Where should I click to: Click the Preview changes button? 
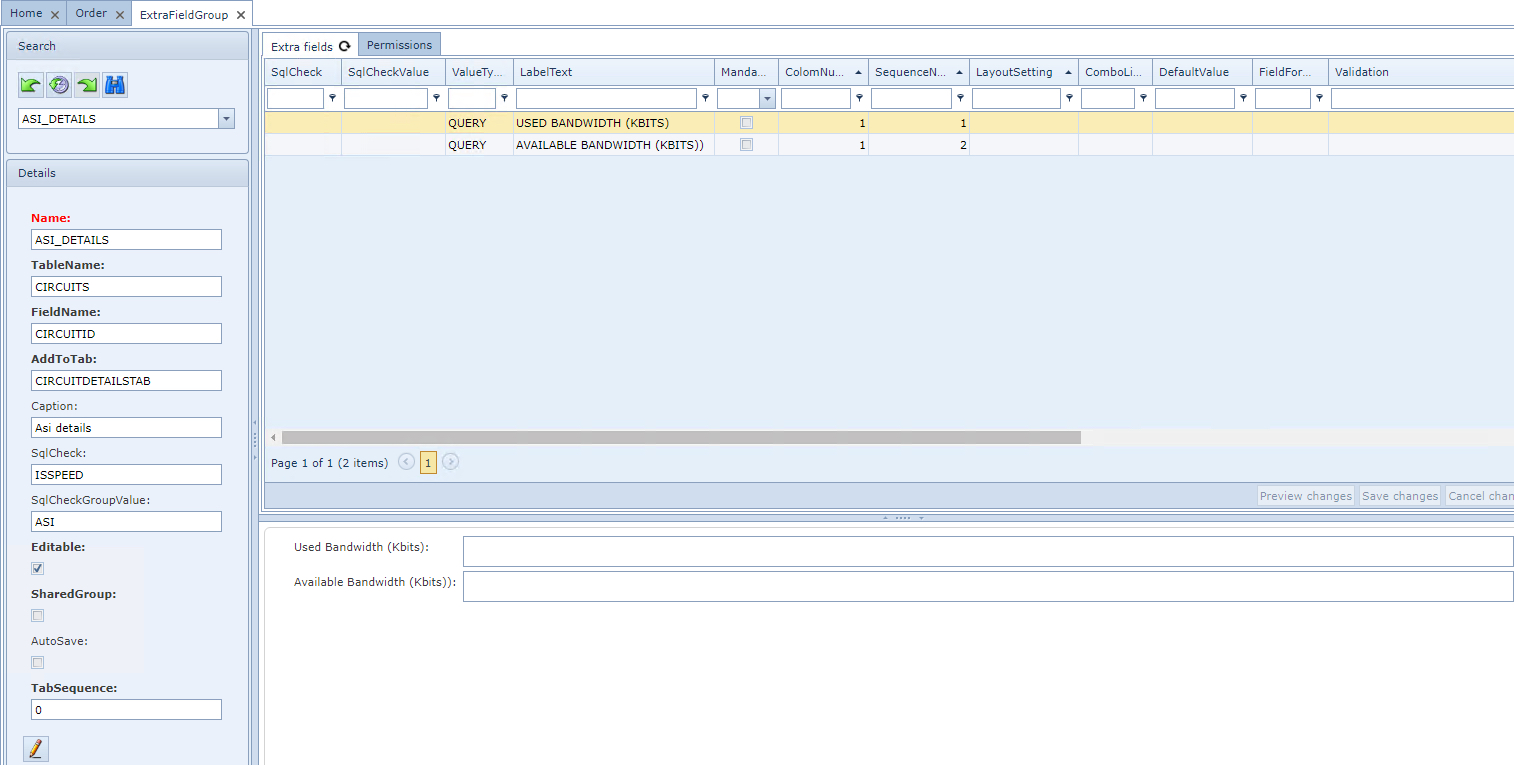[1305, 496]
